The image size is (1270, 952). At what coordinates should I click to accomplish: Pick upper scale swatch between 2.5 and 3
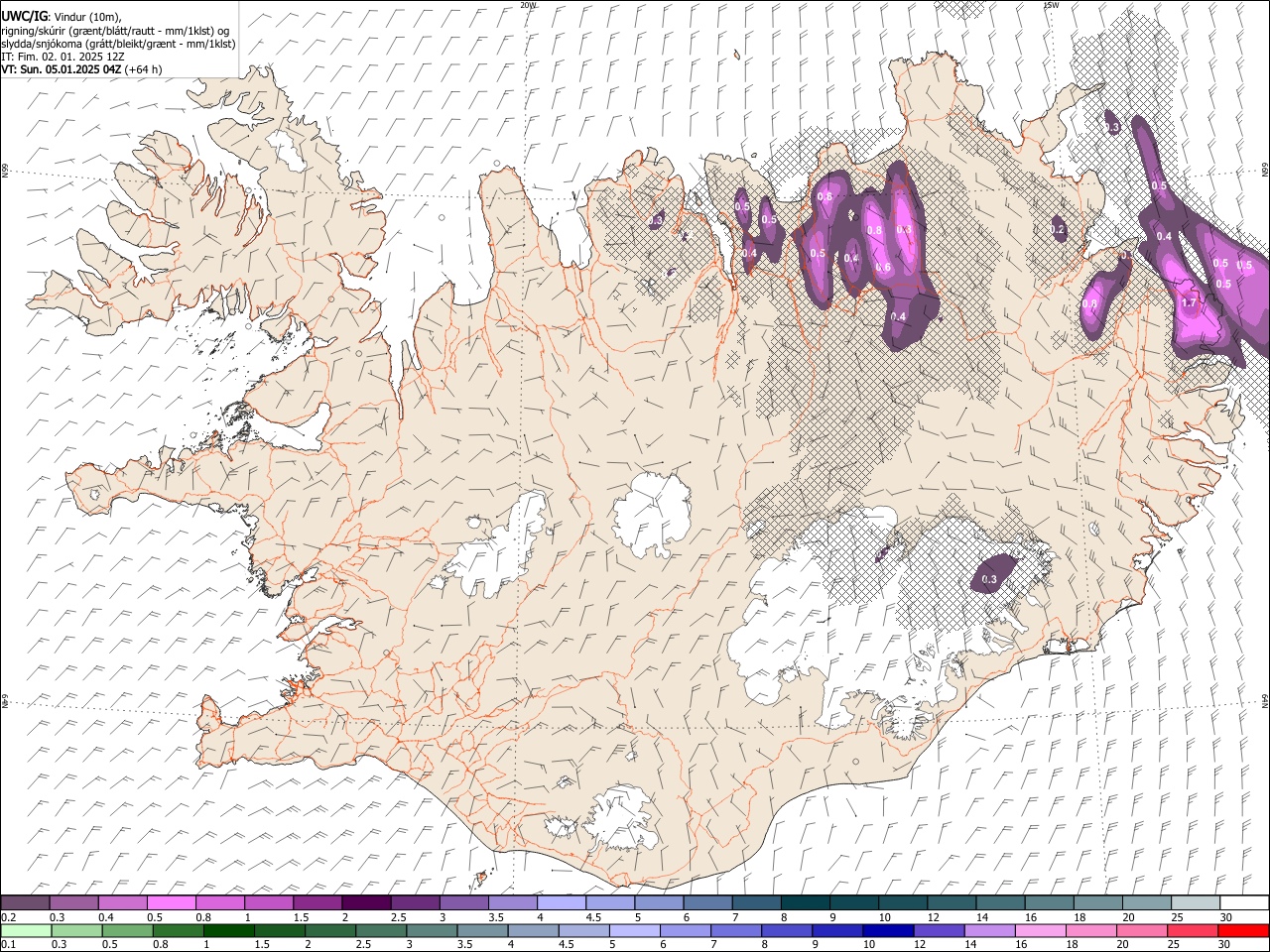[415, 903]
